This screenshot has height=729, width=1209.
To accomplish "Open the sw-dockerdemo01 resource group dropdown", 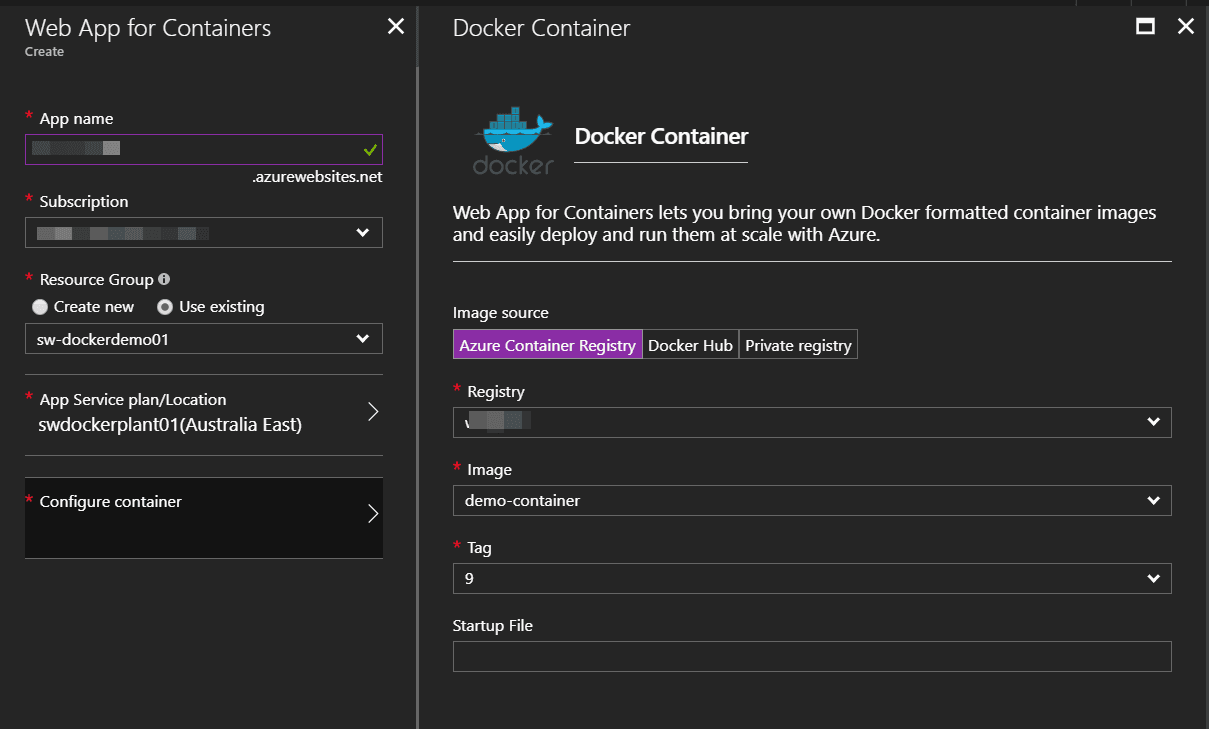I will [204, 339].
